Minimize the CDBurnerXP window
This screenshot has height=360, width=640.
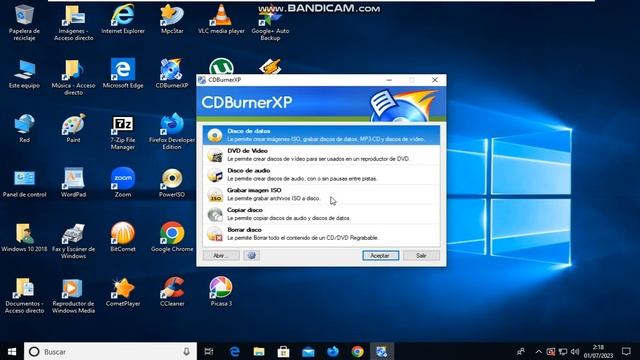[389, 80]
